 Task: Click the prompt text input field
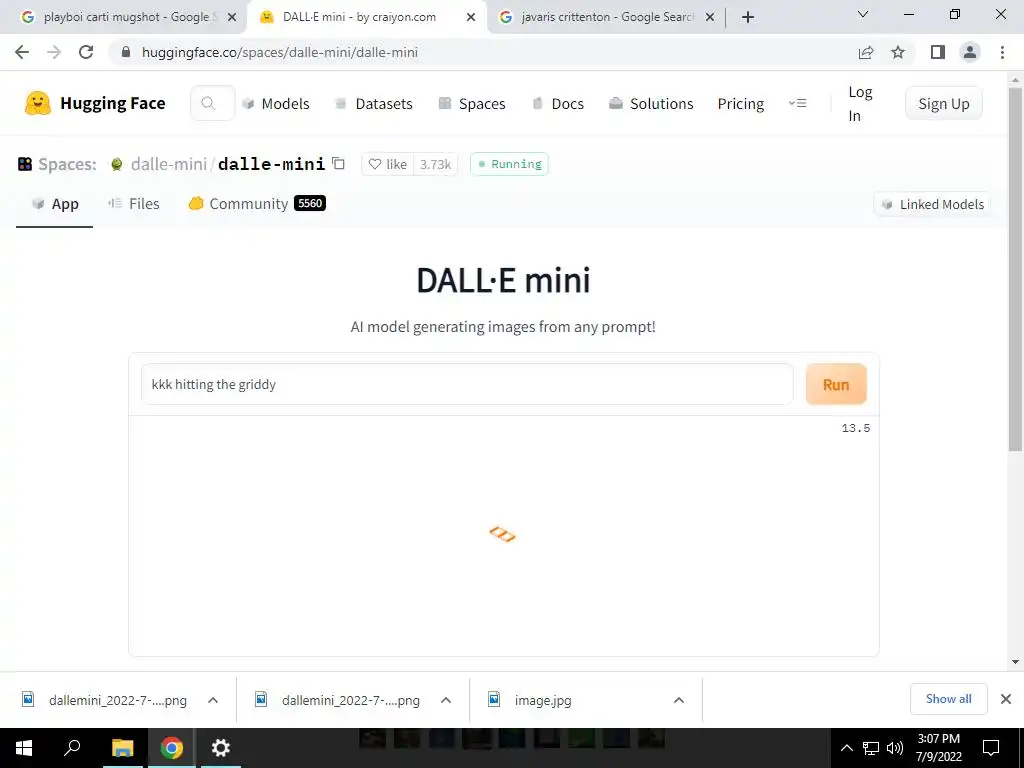tap(467, 384)
